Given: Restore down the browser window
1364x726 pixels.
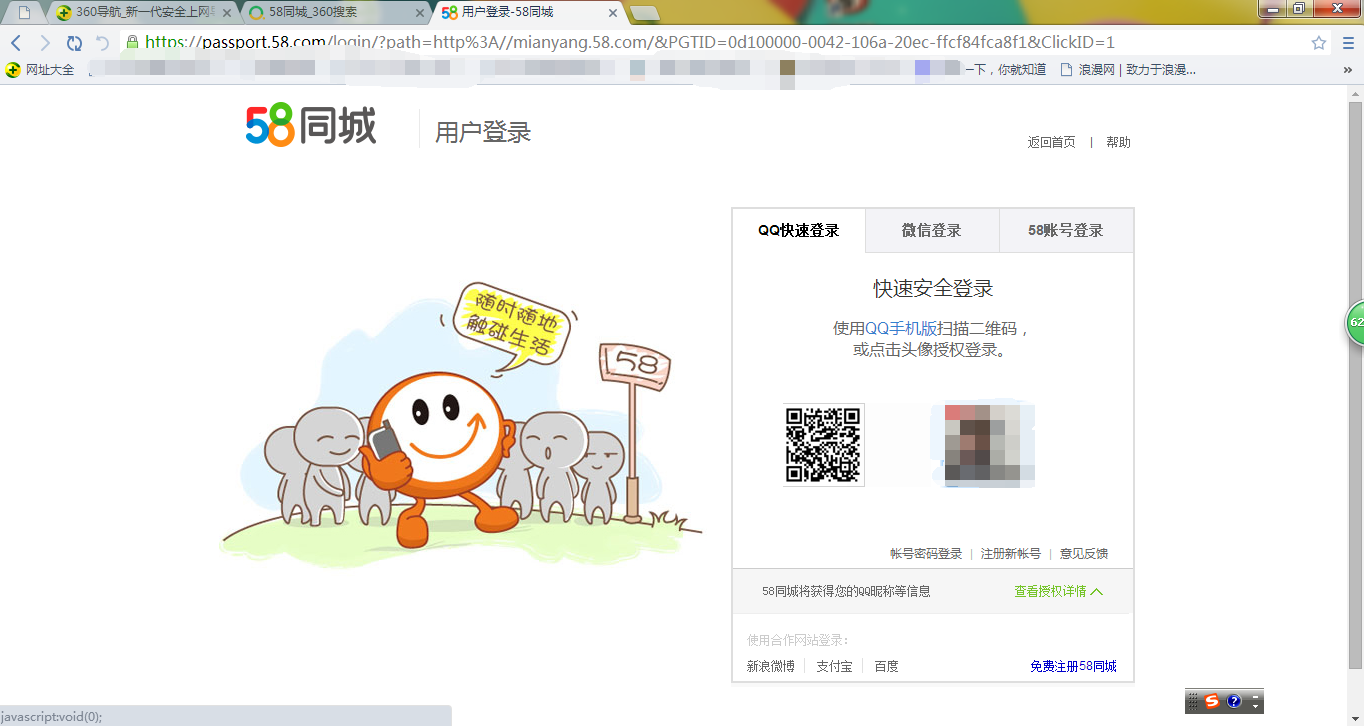Looking at the screenshot, I should pyautogui.click(x=1298, y=8).
